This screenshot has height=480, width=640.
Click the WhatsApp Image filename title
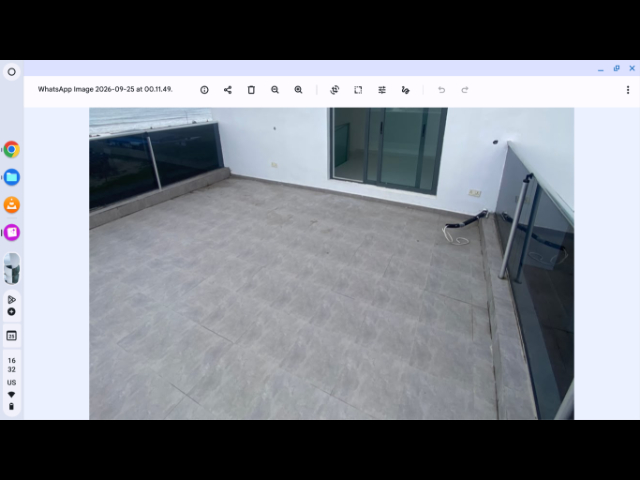[105, 89]
